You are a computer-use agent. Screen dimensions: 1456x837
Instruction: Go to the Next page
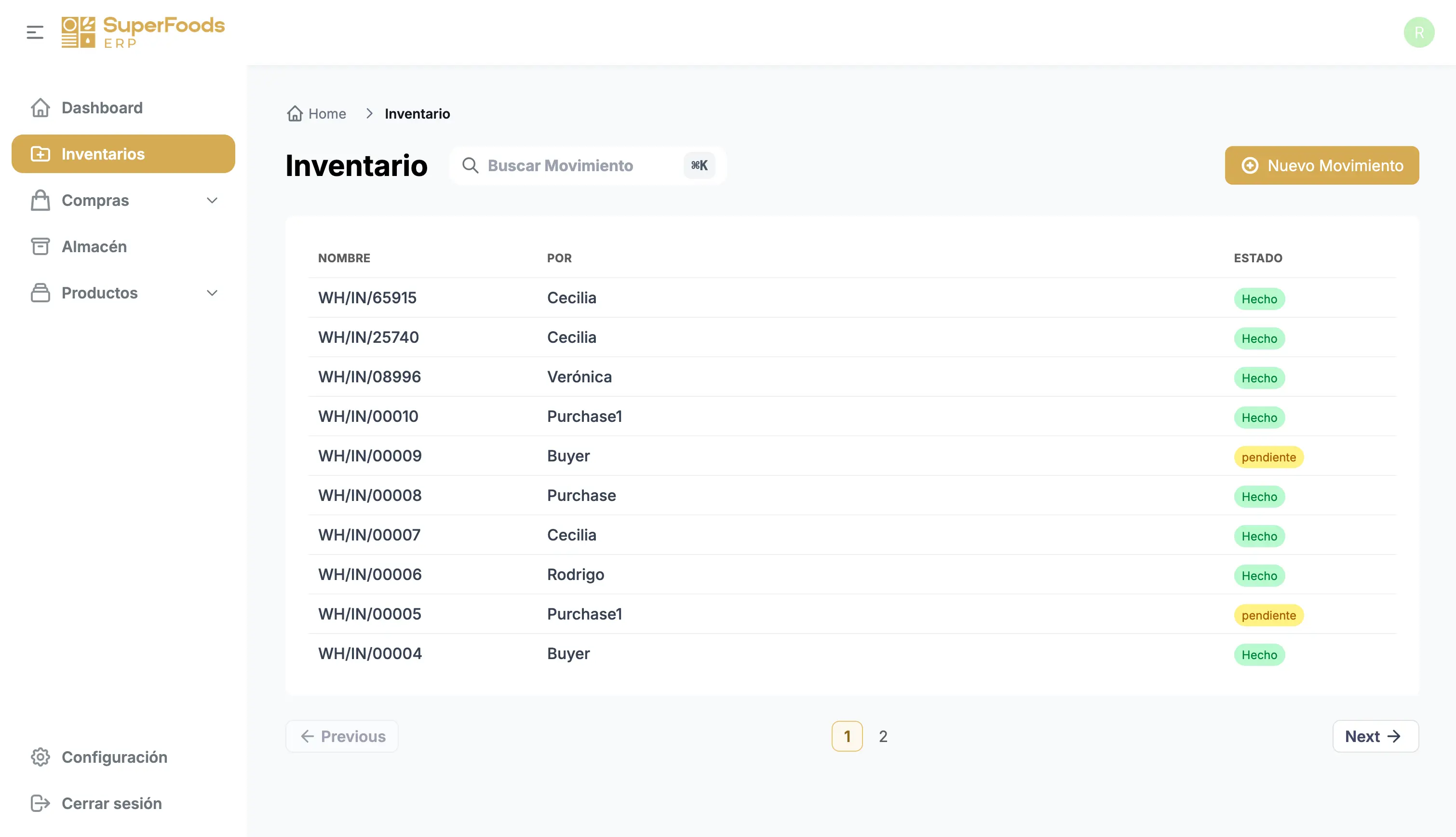point(1375,736)
